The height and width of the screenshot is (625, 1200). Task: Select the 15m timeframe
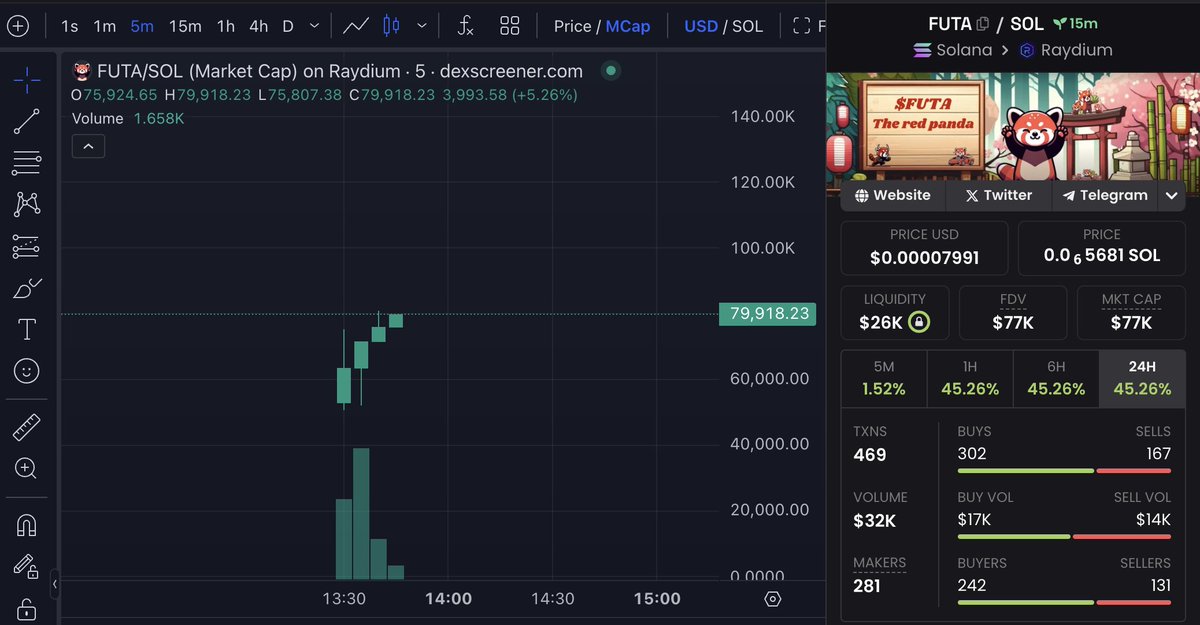pos(185,26)
